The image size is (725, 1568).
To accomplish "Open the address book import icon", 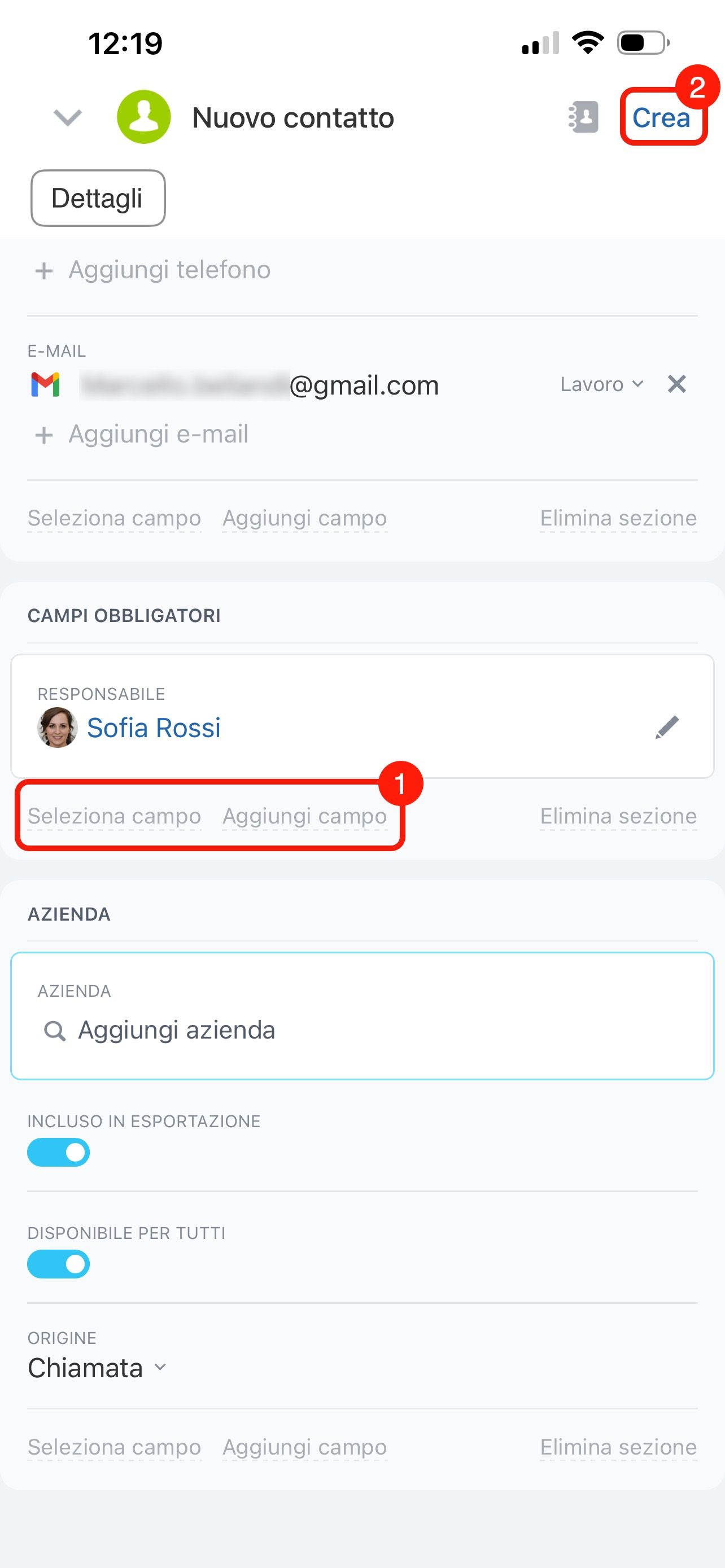I will (583, 117).
